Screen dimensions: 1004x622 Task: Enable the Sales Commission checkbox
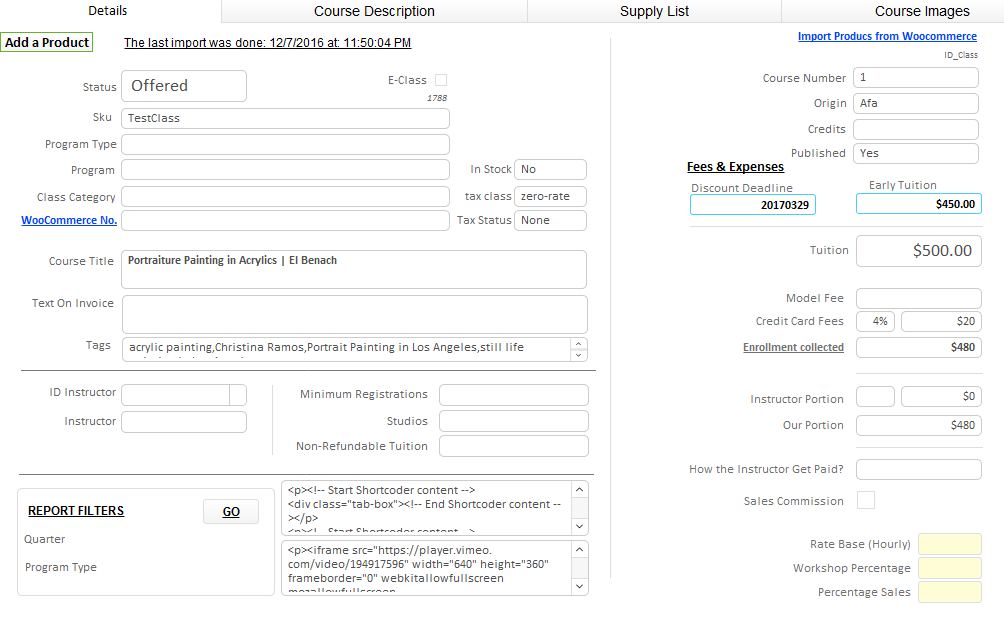866,500
